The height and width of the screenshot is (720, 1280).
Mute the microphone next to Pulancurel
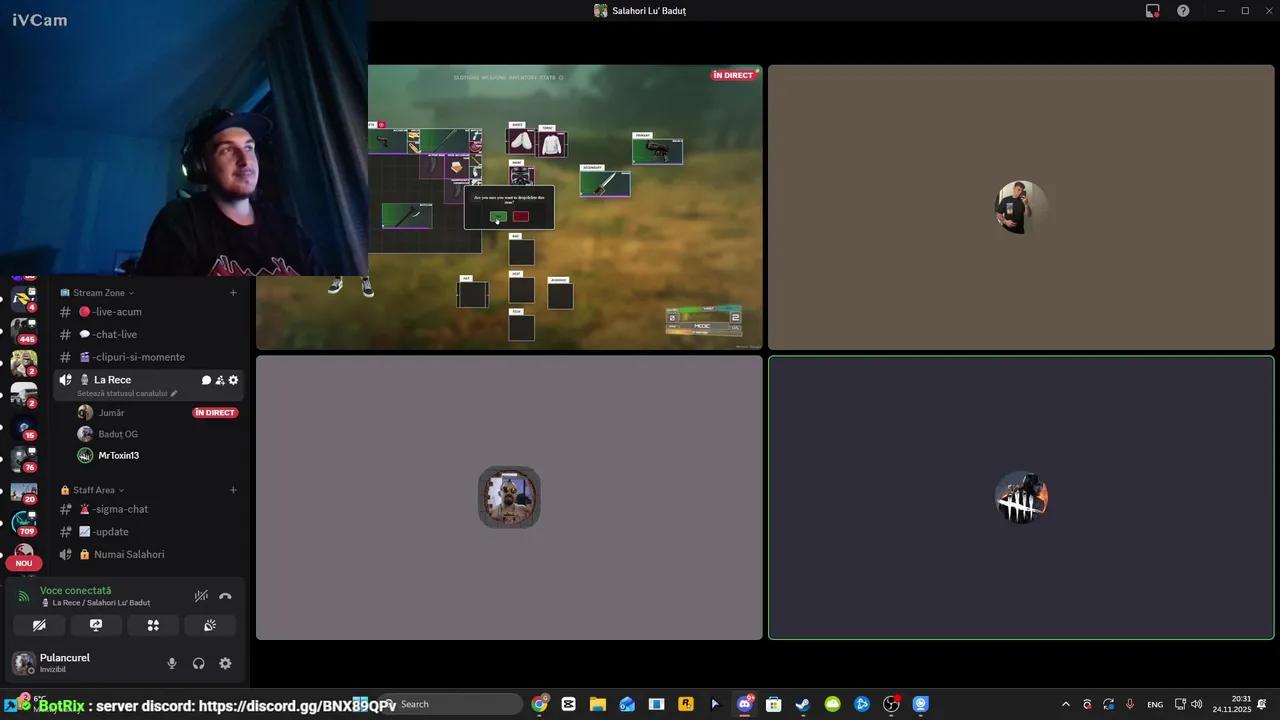click(x=172, y=663)
